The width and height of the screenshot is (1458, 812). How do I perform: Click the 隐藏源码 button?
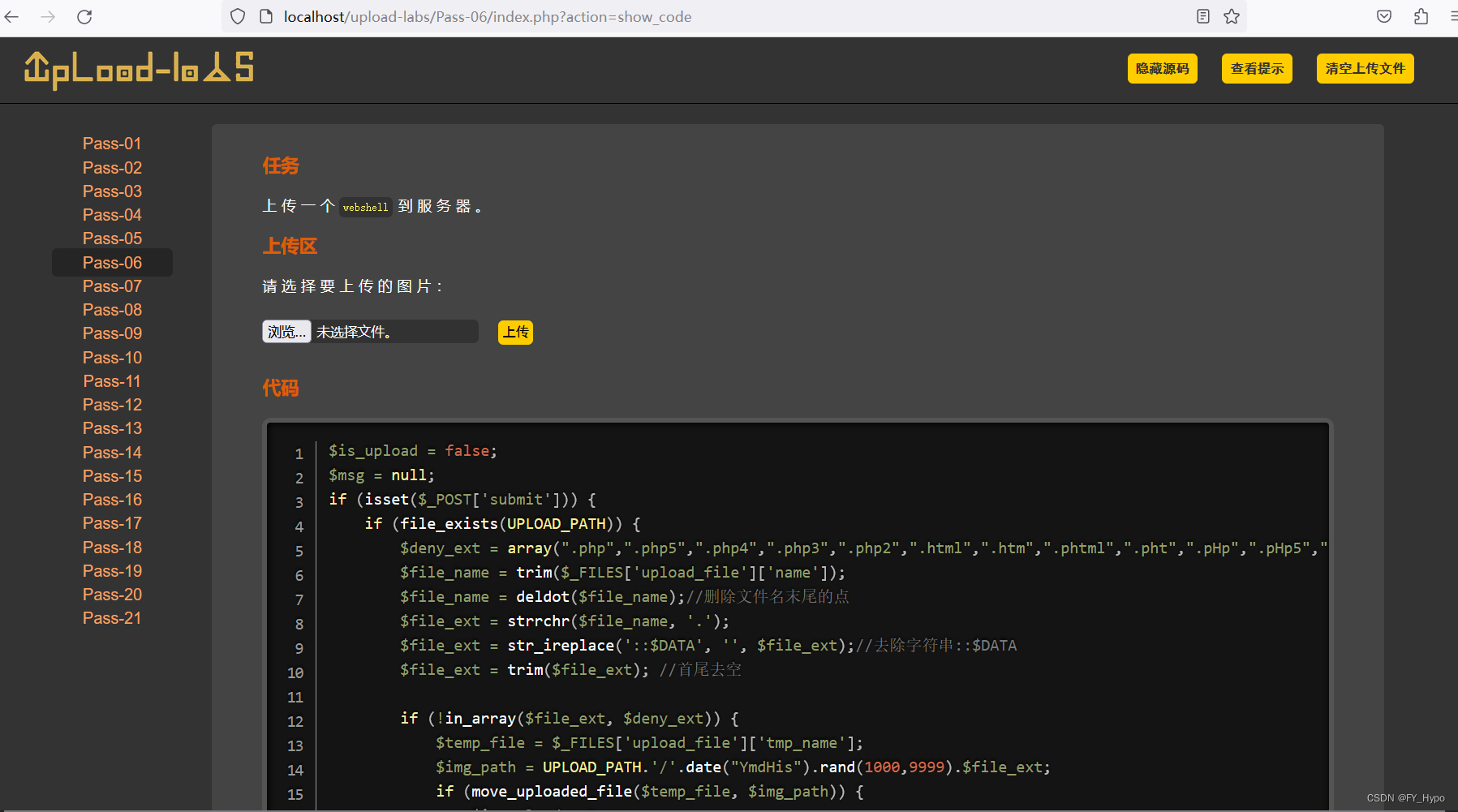click(x=1162, y=69)
